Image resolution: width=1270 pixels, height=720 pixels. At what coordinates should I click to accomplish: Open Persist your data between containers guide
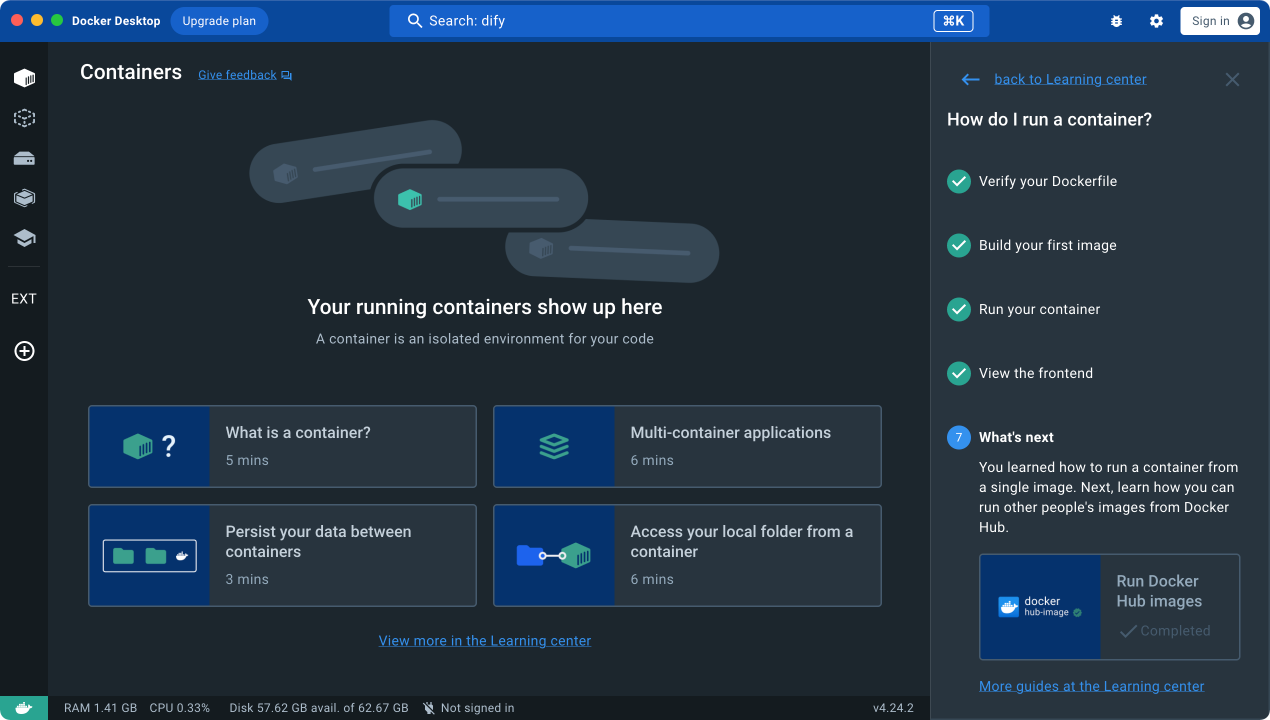pos(282,555)
